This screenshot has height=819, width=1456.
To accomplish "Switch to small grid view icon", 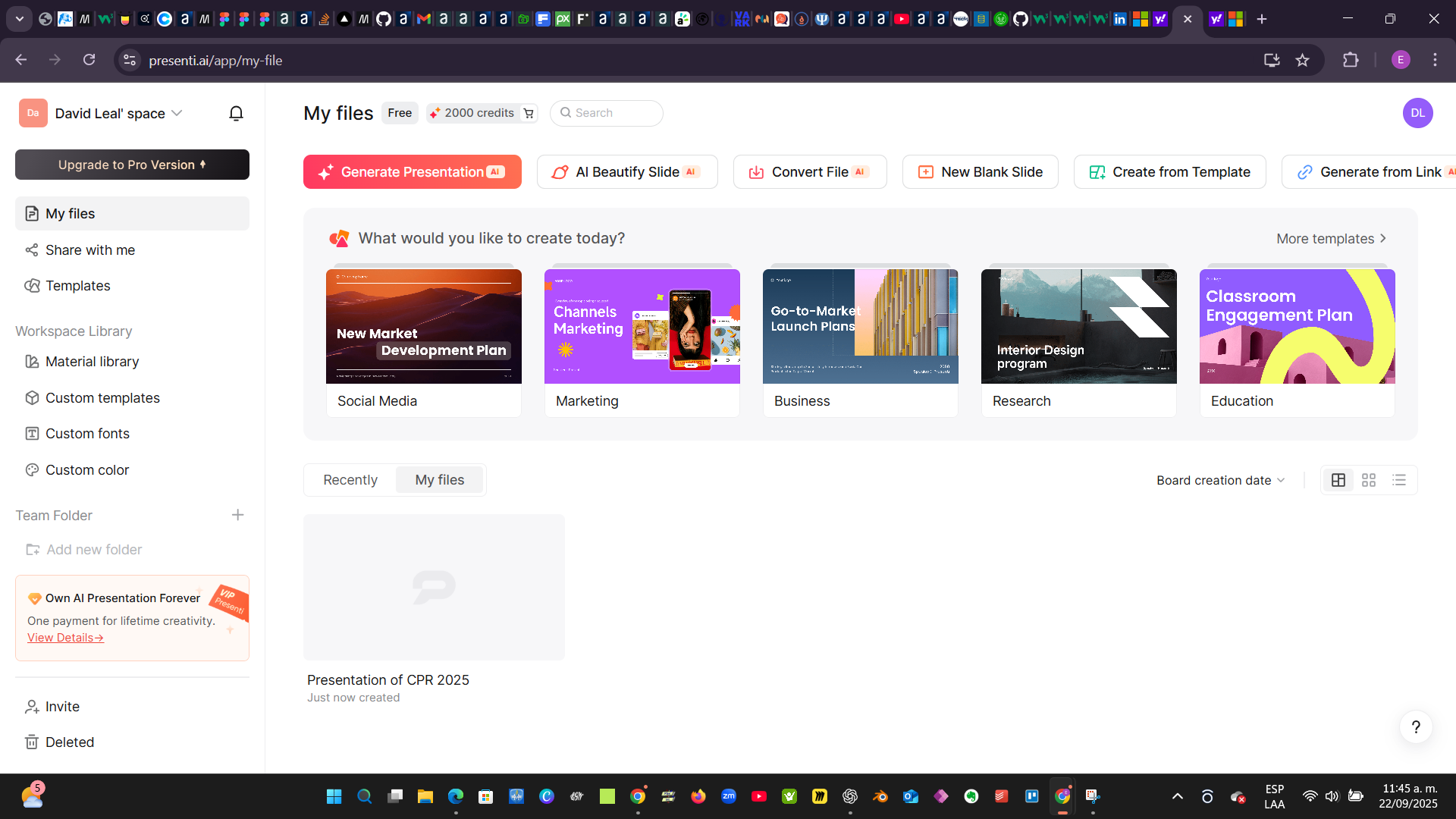I will click(1369, 480).
